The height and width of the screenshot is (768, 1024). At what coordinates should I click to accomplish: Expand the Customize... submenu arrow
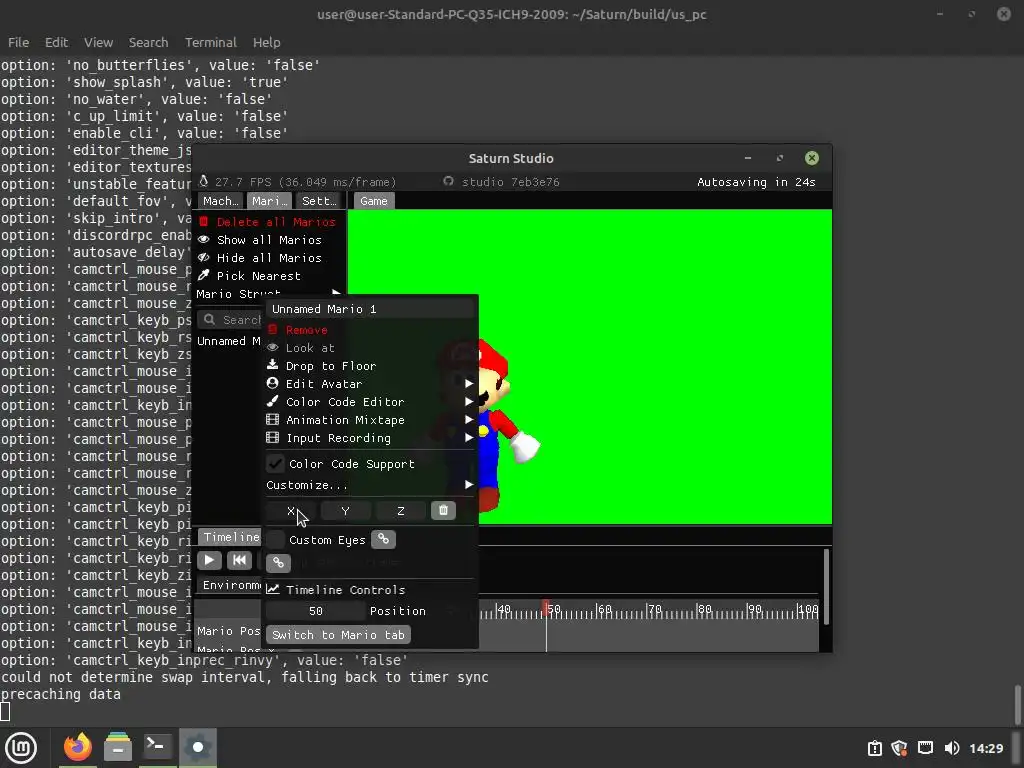click(469, 485)
